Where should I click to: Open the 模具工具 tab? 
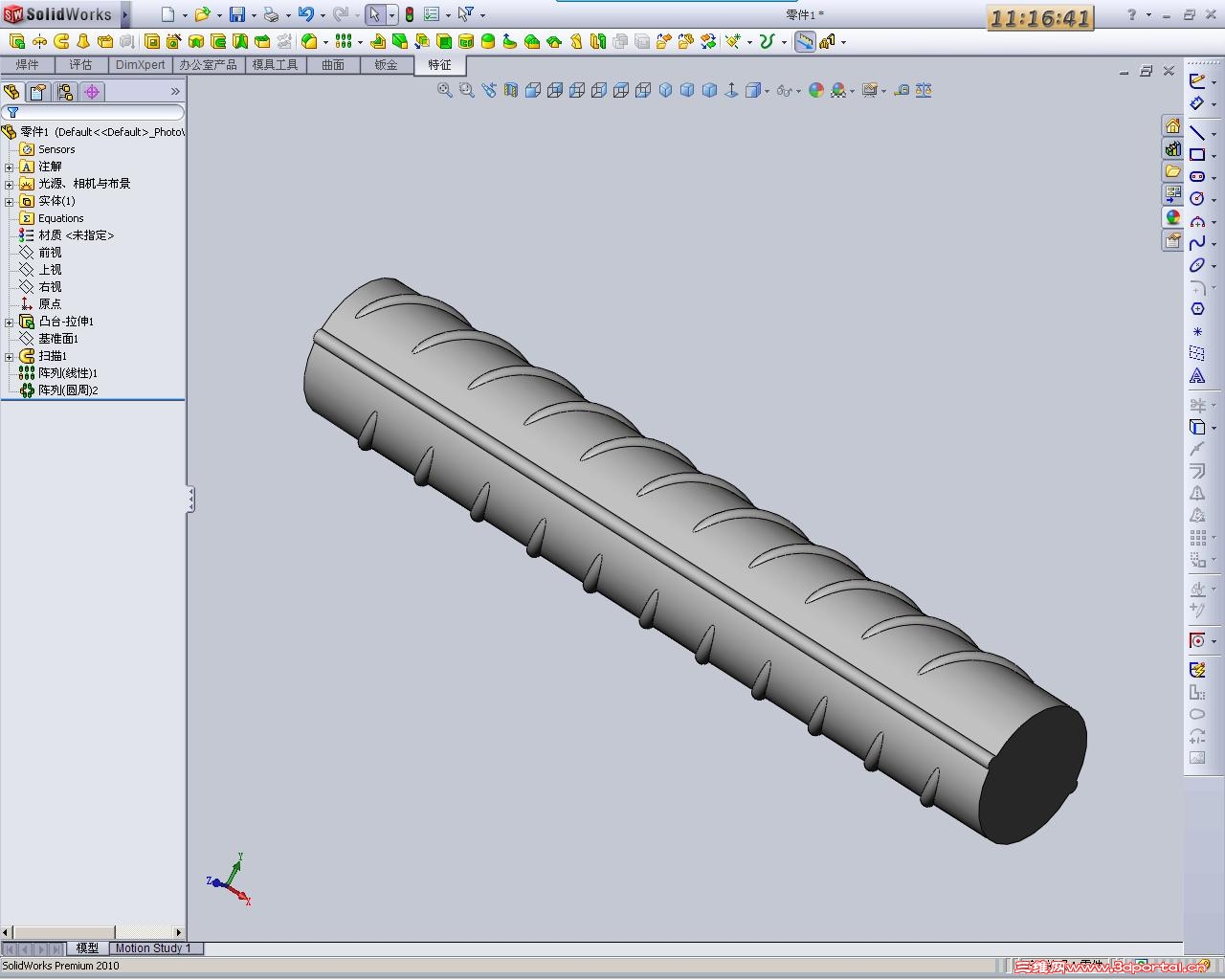[x=276, y=65]
